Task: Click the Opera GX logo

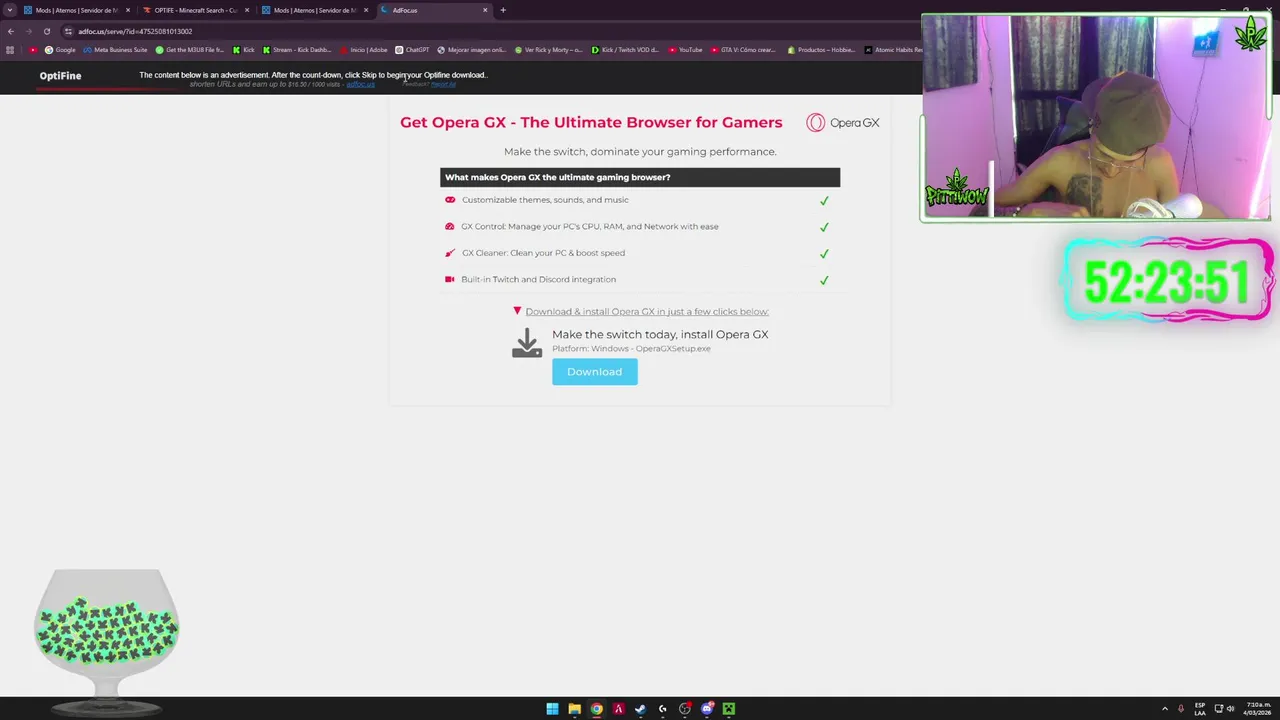Action: pos(843,122)
